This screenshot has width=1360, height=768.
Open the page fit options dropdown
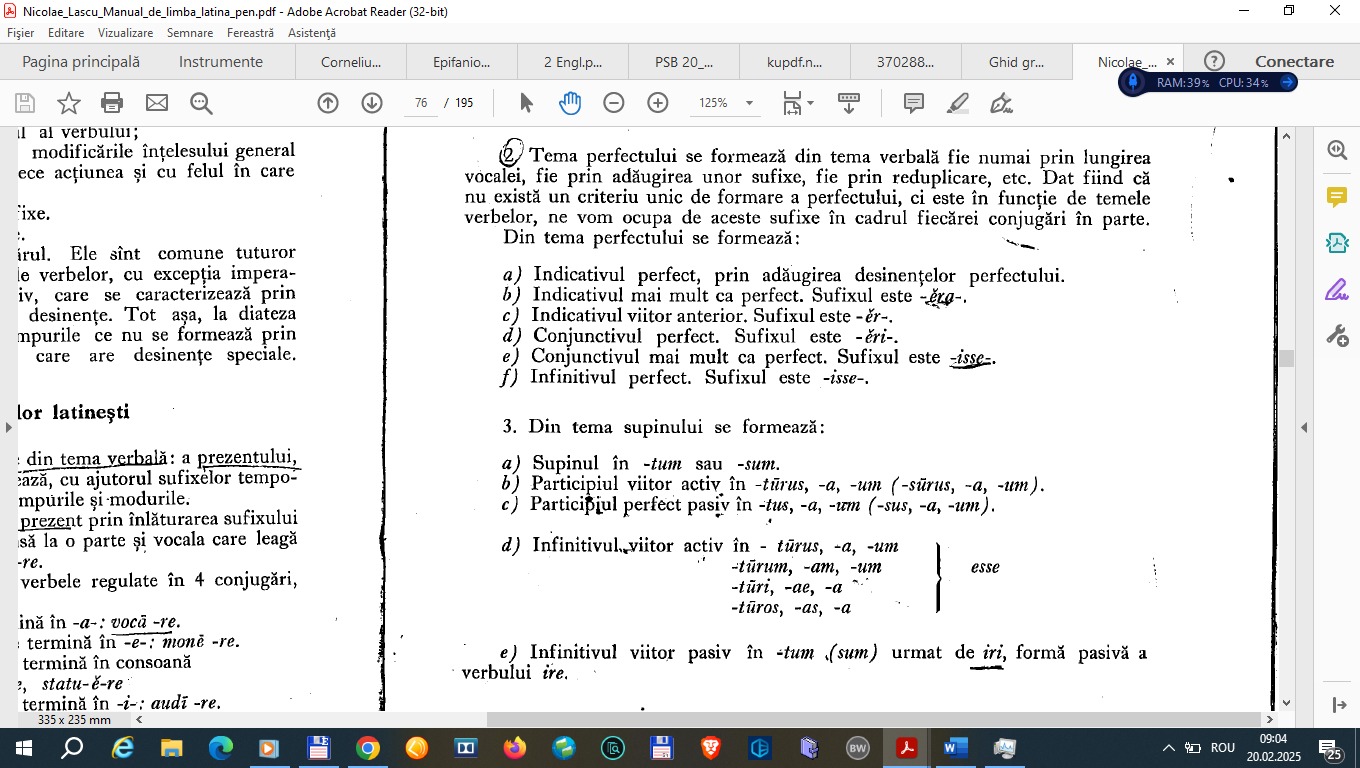tap(798, 103)
